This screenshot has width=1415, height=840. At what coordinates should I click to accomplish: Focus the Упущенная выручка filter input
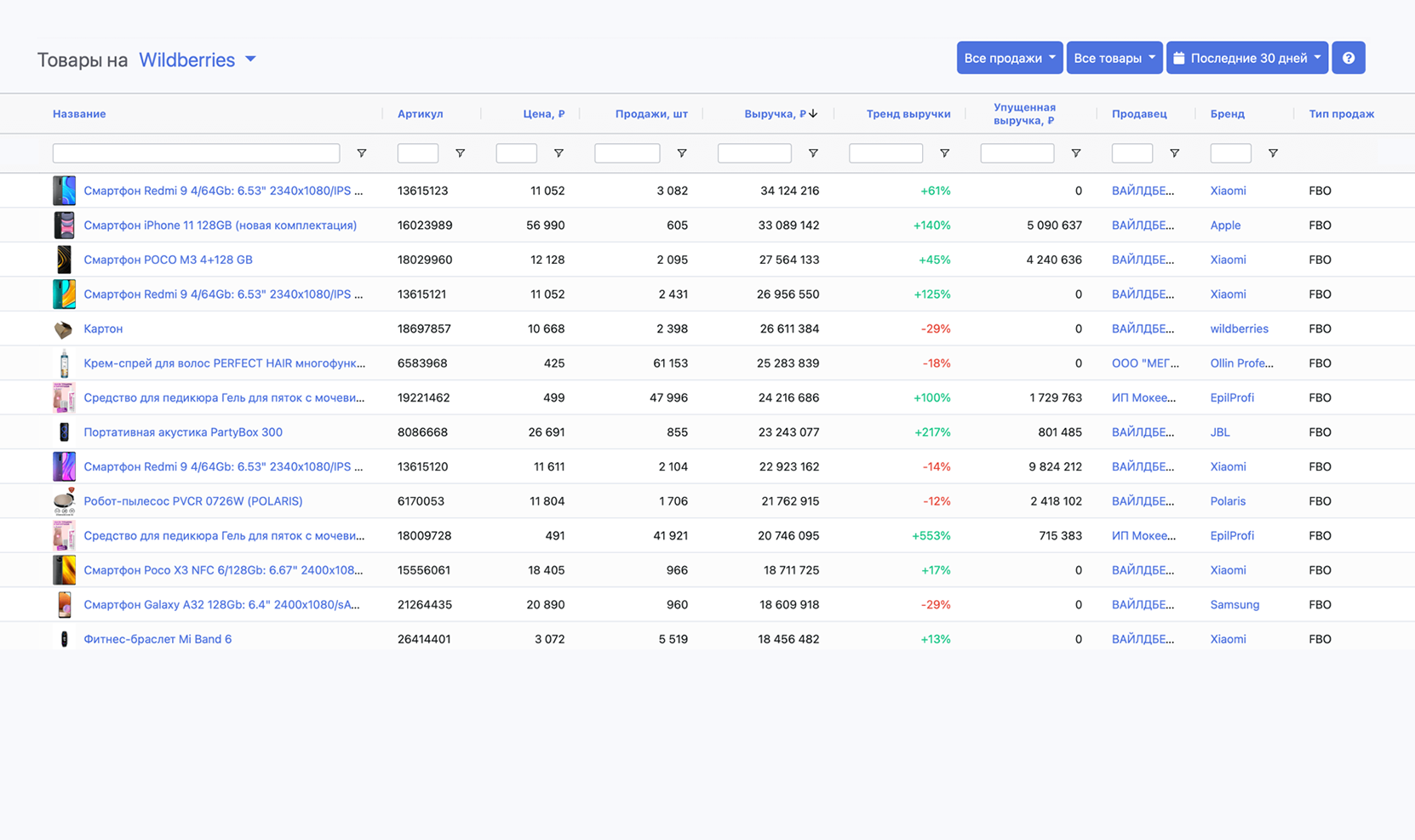pyautogui.click(x=1017, y=153)
